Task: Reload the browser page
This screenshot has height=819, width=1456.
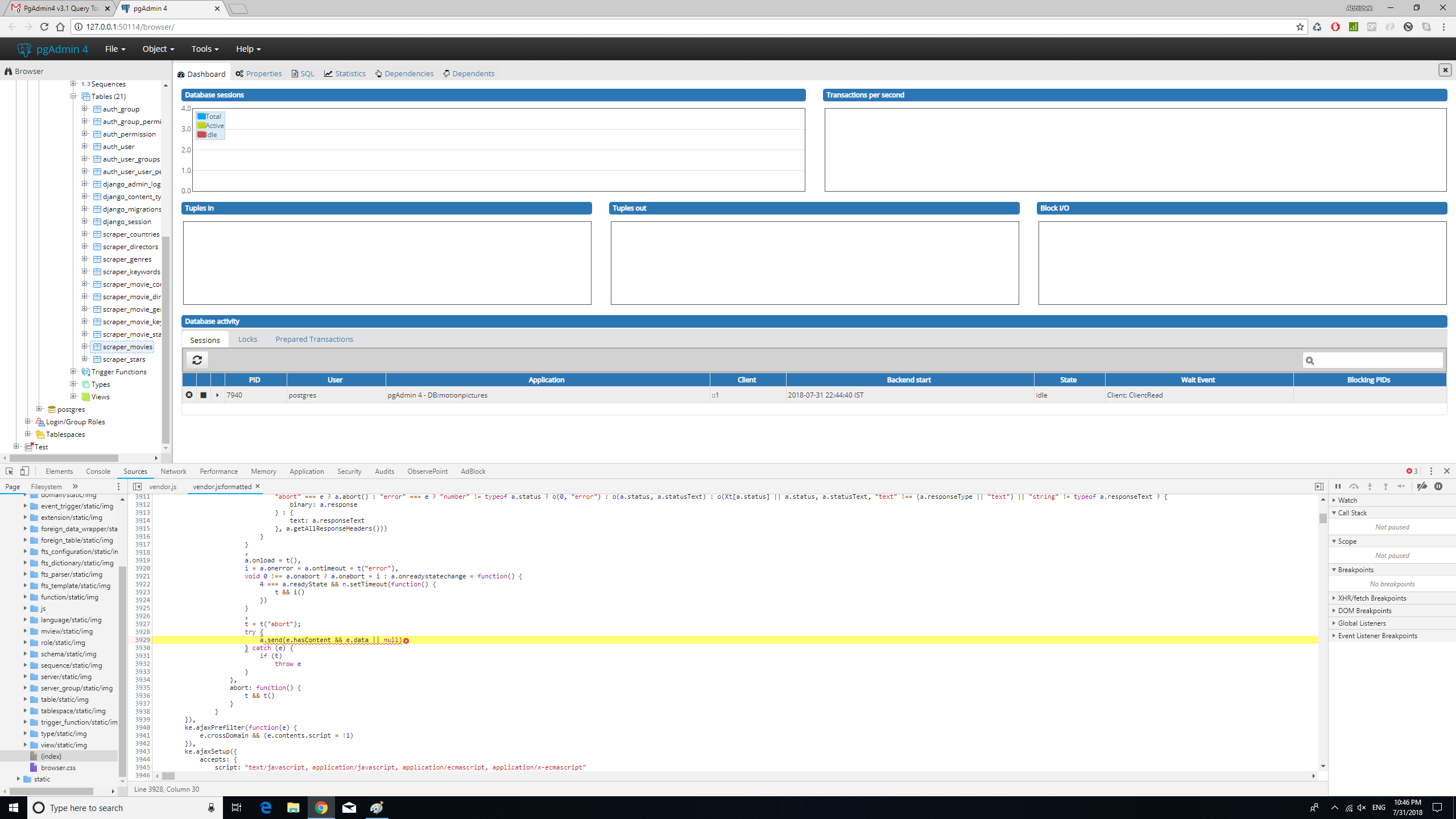Action: tap(44, 27)
